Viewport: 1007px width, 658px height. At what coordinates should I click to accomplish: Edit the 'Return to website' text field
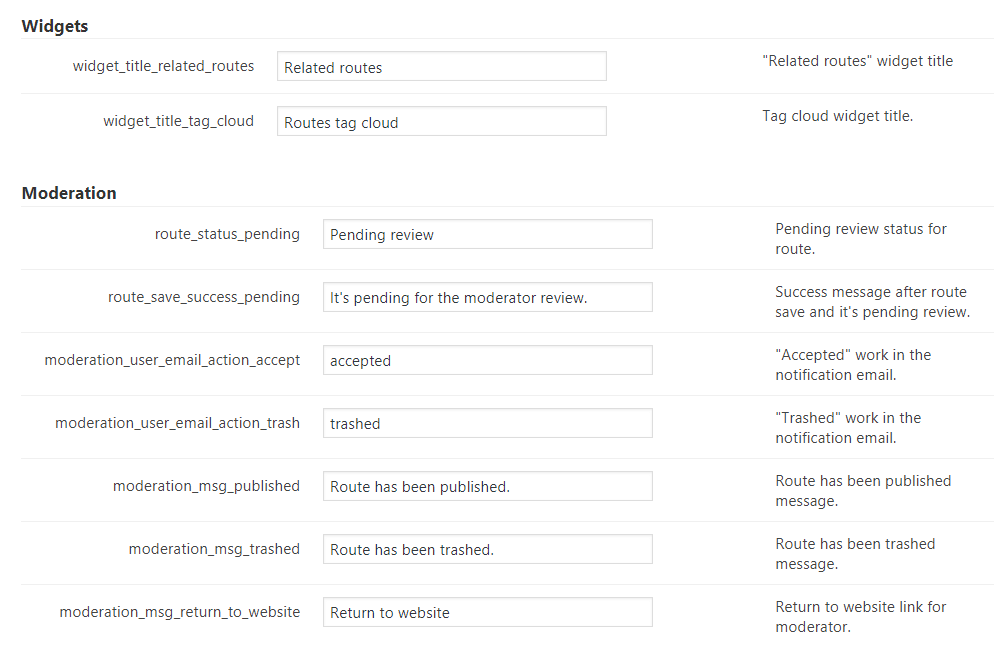tap(487, 613)
